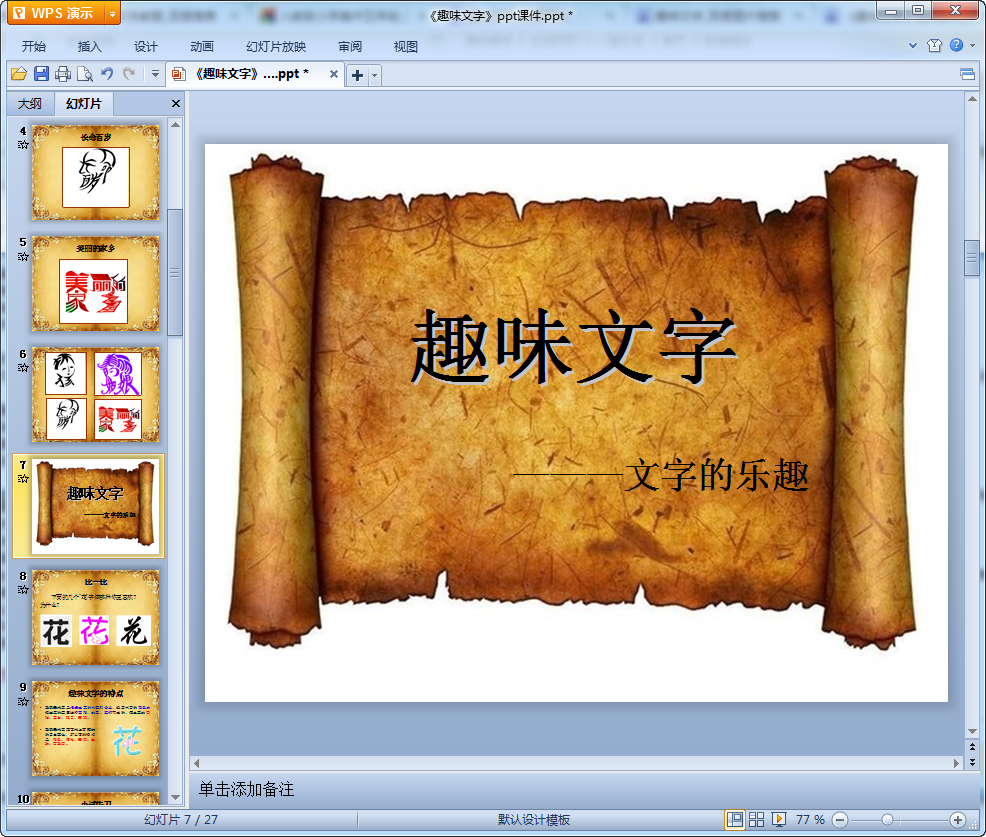
Task: Click the zoom slider handle
Action: pyautogui.click(x=887, y=820)
